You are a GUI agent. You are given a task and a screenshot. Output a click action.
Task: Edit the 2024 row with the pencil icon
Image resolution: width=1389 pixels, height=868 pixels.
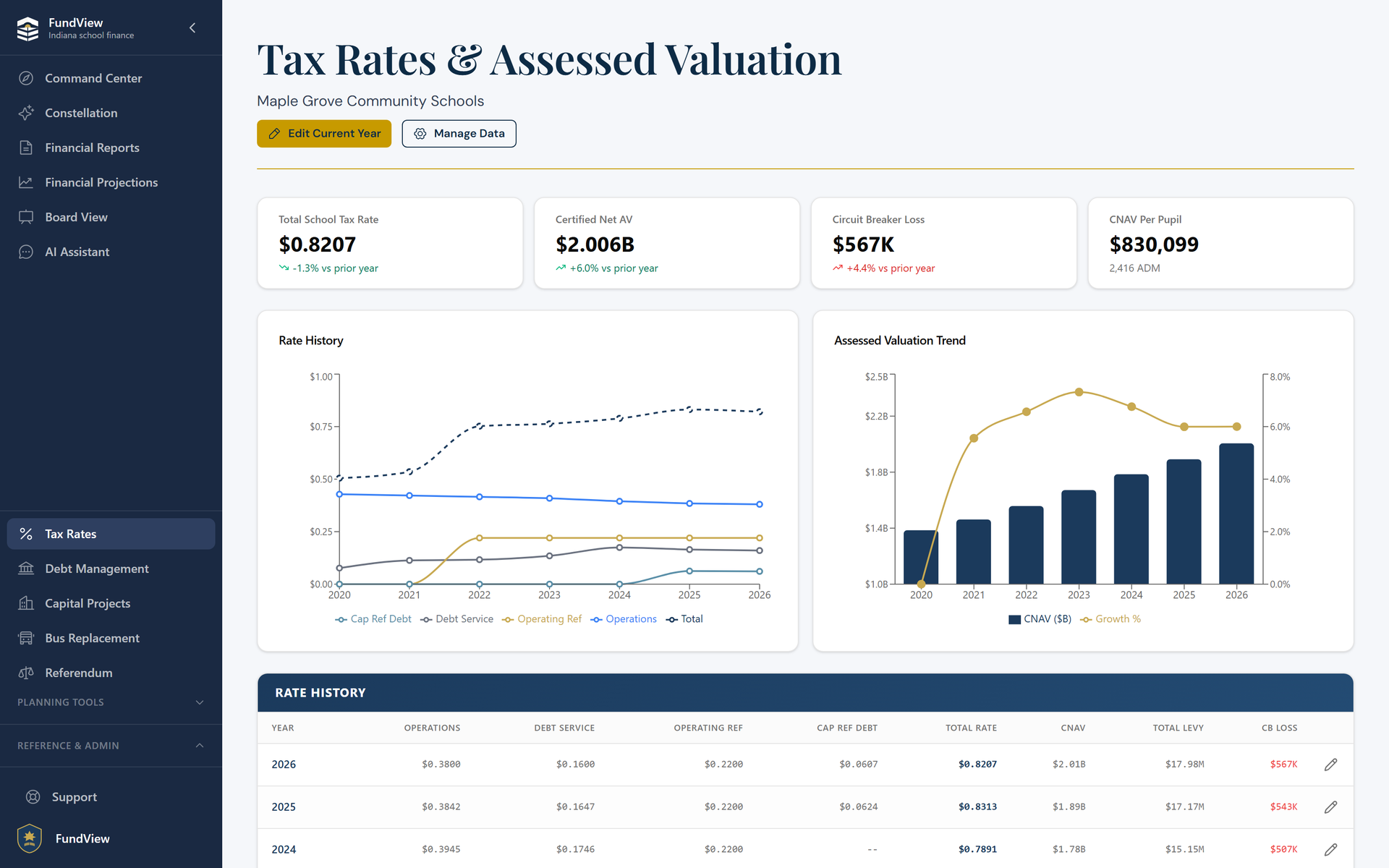click(x=1330, y=850)
